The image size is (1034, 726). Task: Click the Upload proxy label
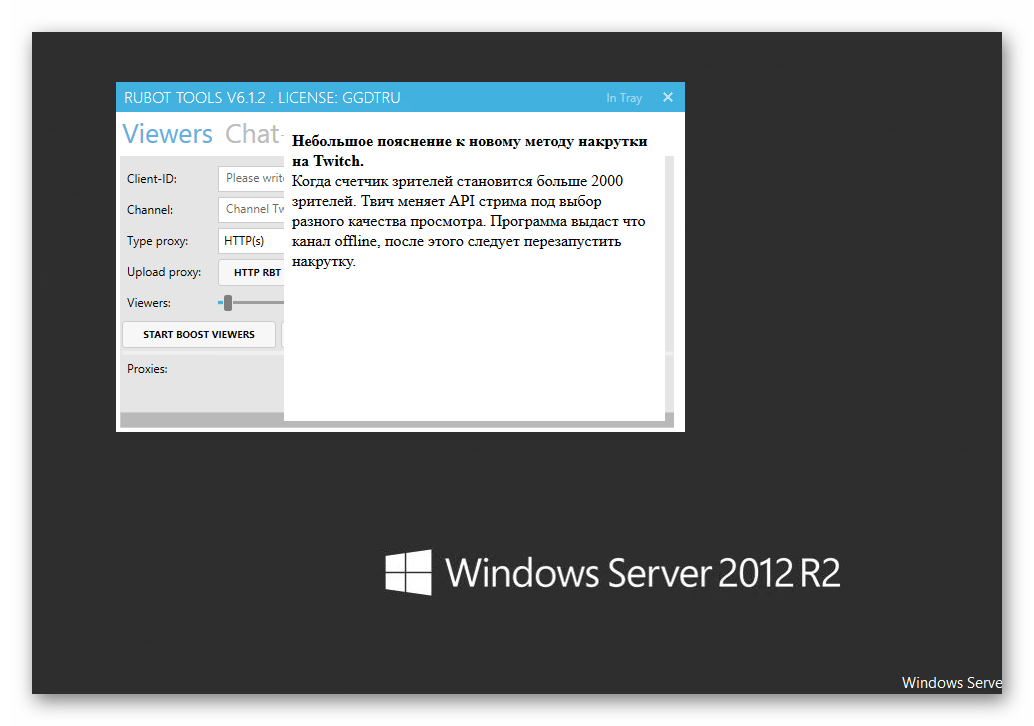[164, 272]
